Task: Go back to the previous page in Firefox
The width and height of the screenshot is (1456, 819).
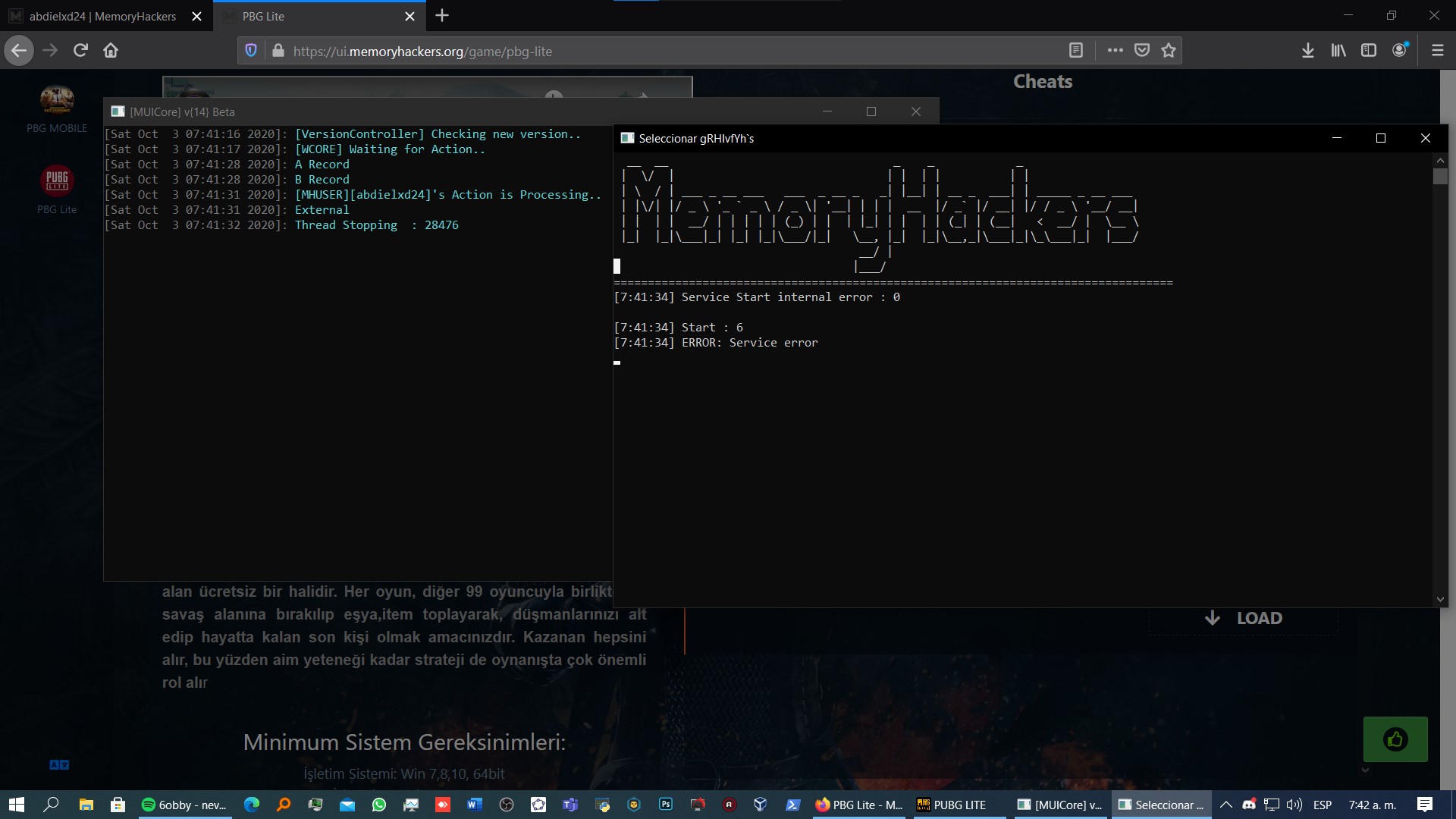Action: [19, 51]
